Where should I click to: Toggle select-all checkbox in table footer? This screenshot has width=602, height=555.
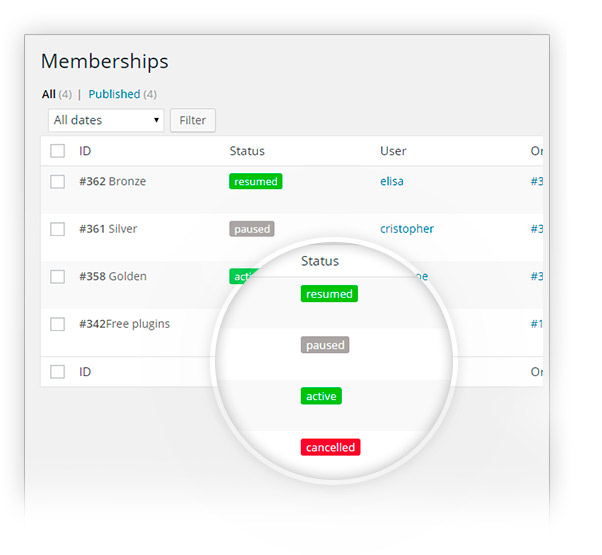[58, 372]
